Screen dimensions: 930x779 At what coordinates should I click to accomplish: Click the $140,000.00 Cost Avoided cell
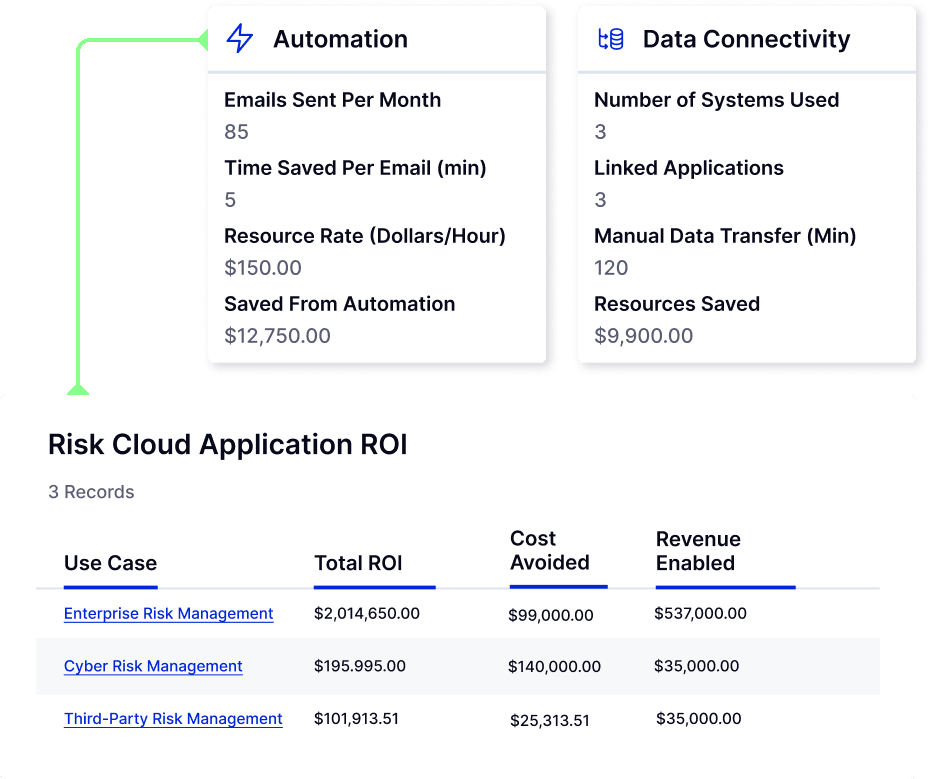click(554, 666)
